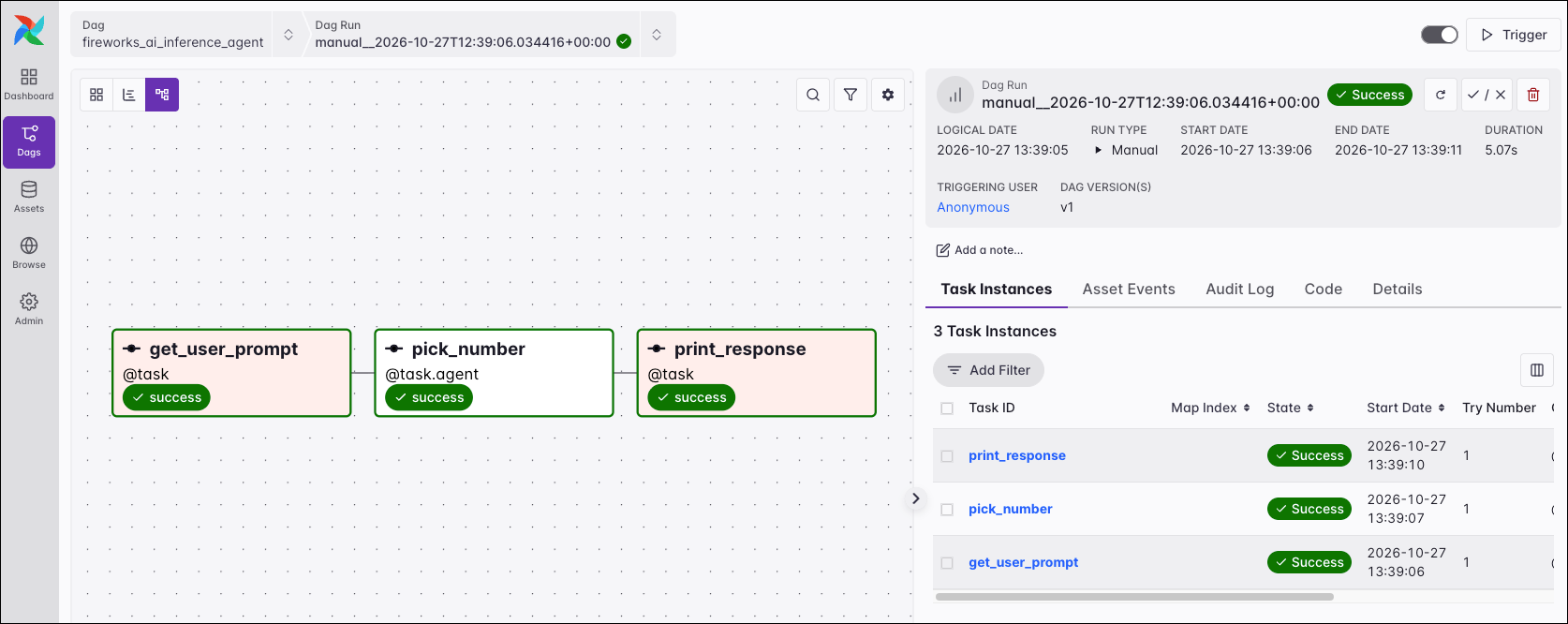Collapse the details panel with chevron
1568x624 pixels.
click(916, 498)
